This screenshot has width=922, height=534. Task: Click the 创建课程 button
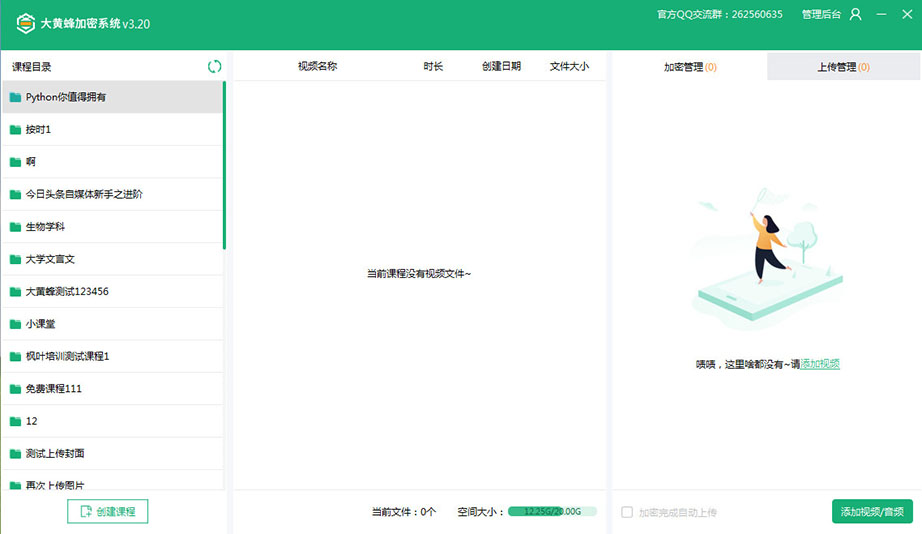[x=108, y=511]
